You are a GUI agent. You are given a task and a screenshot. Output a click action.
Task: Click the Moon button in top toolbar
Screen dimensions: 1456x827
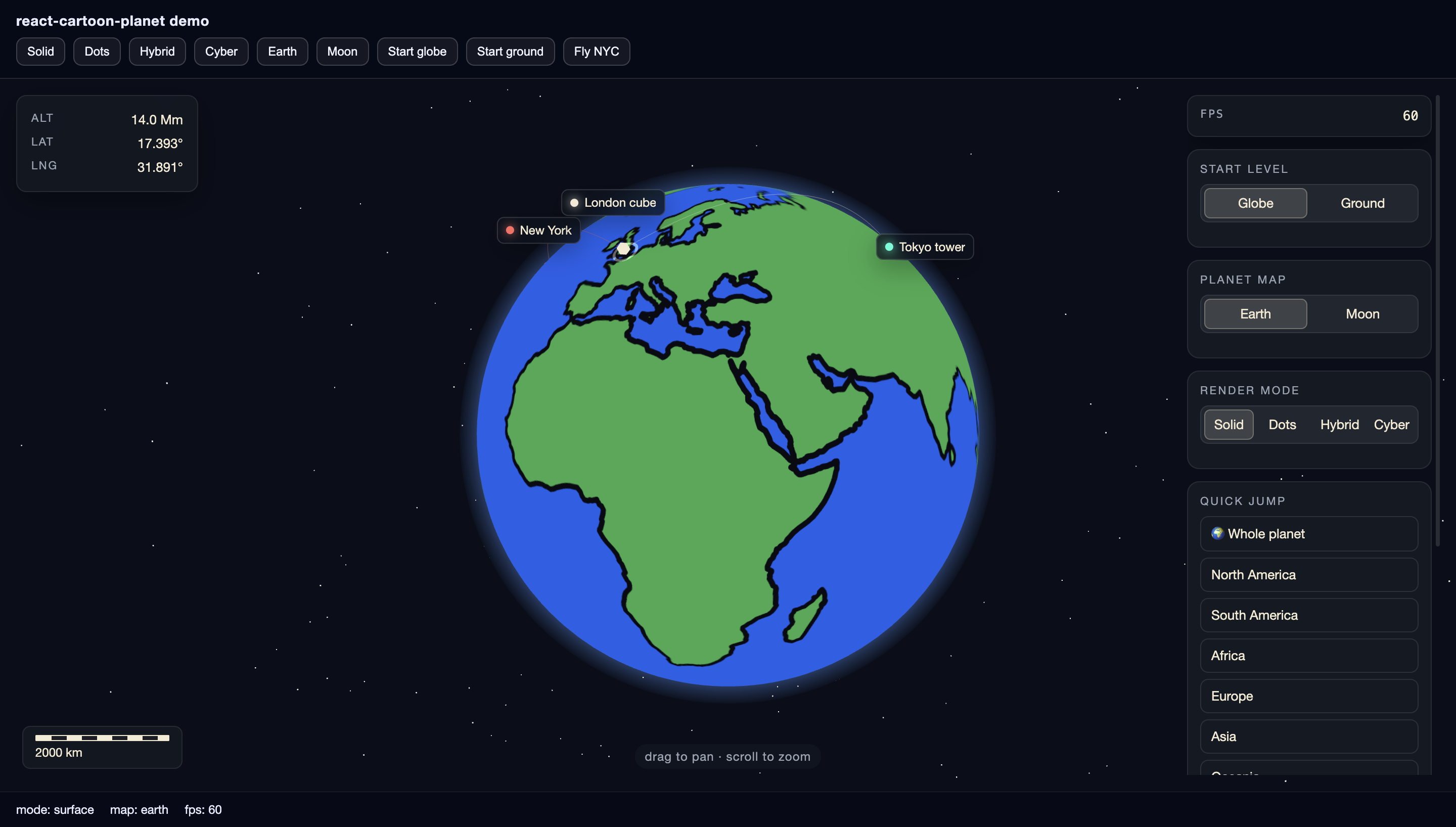click(x=342, y=52)
